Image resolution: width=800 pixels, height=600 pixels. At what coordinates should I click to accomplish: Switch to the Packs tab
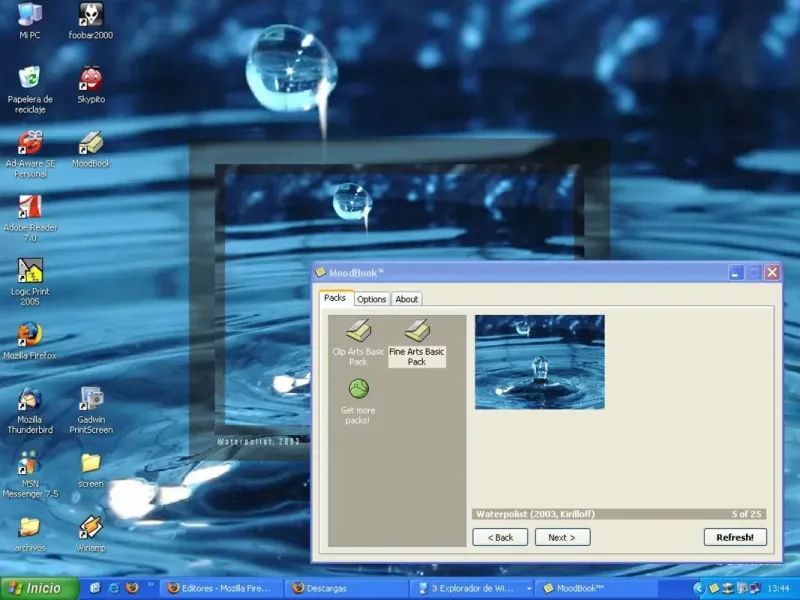pyautogui.click(x=335, y=298)
